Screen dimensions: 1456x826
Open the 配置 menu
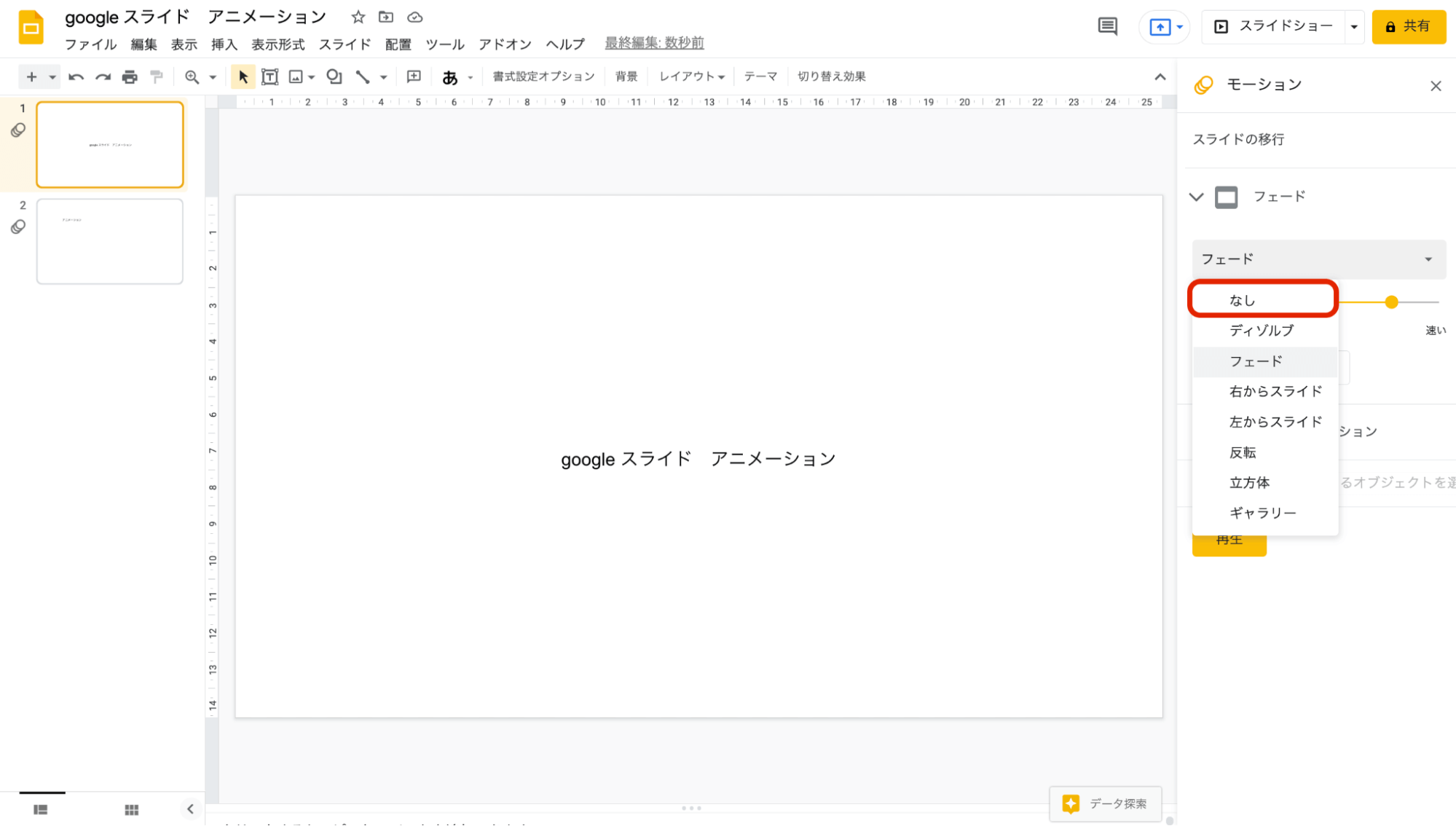point(398,44)
